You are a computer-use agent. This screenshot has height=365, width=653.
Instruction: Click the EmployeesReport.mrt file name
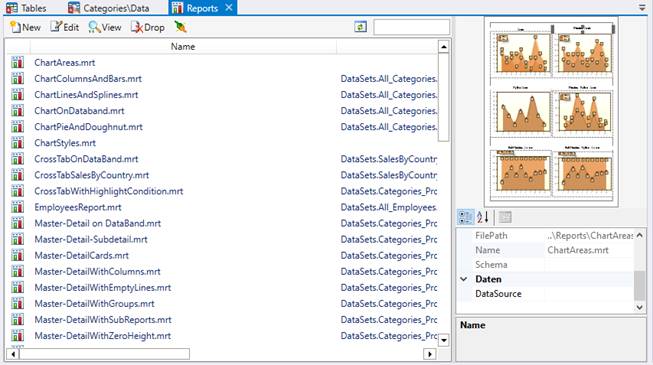(x=78, y=207)
